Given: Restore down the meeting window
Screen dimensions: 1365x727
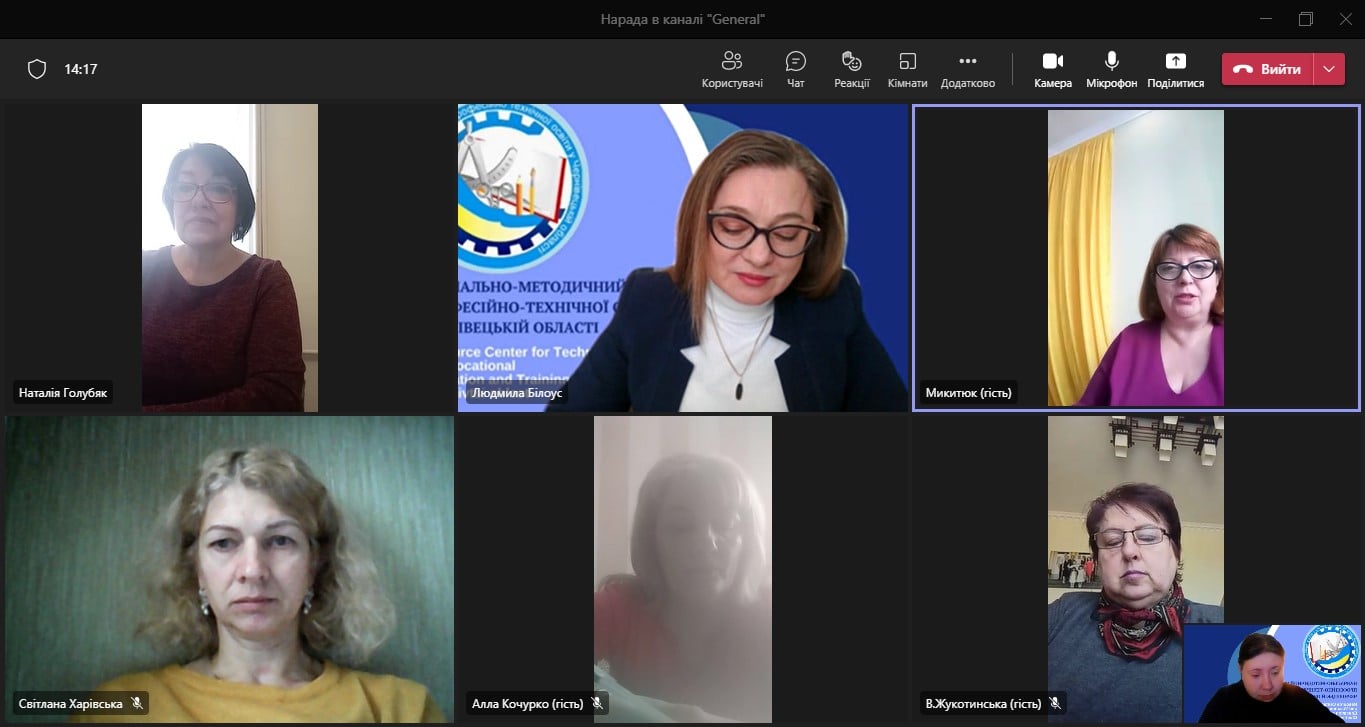Looking at the screenshot, I should click(x=1306, y=19).
